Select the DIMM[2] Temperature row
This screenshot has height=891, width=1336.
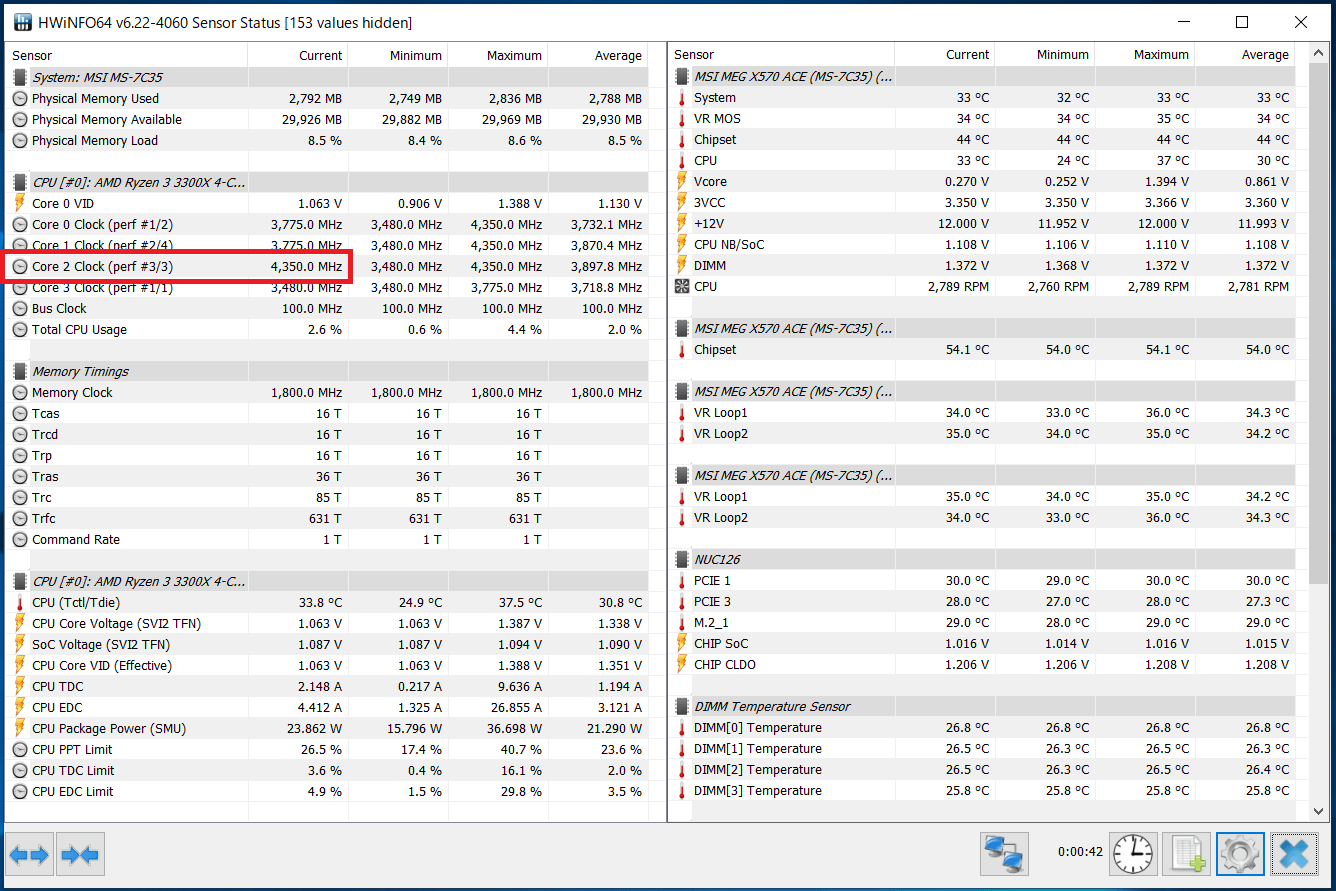(x=982, y=770)
